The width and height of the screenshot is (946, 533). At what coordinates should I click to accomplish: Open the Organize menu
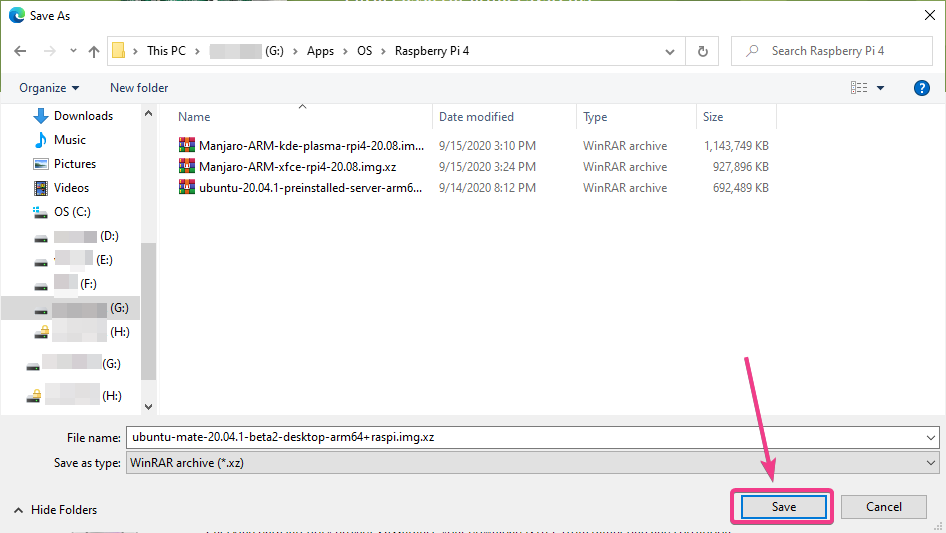[x=49, y=88]
